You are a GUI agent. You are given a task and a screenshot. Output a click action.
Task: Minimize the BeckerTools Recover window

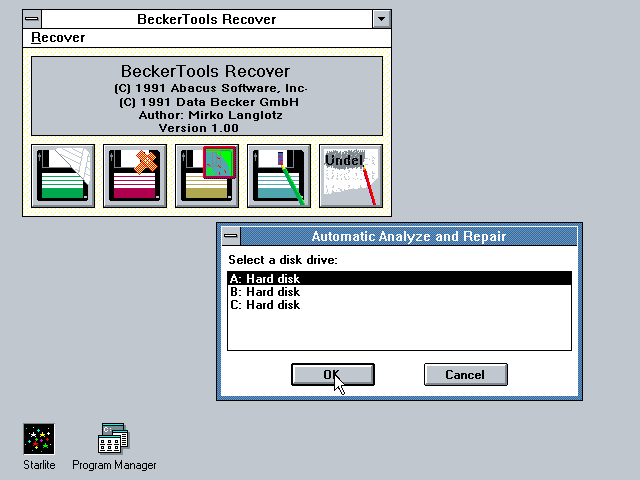coord(382,19)
